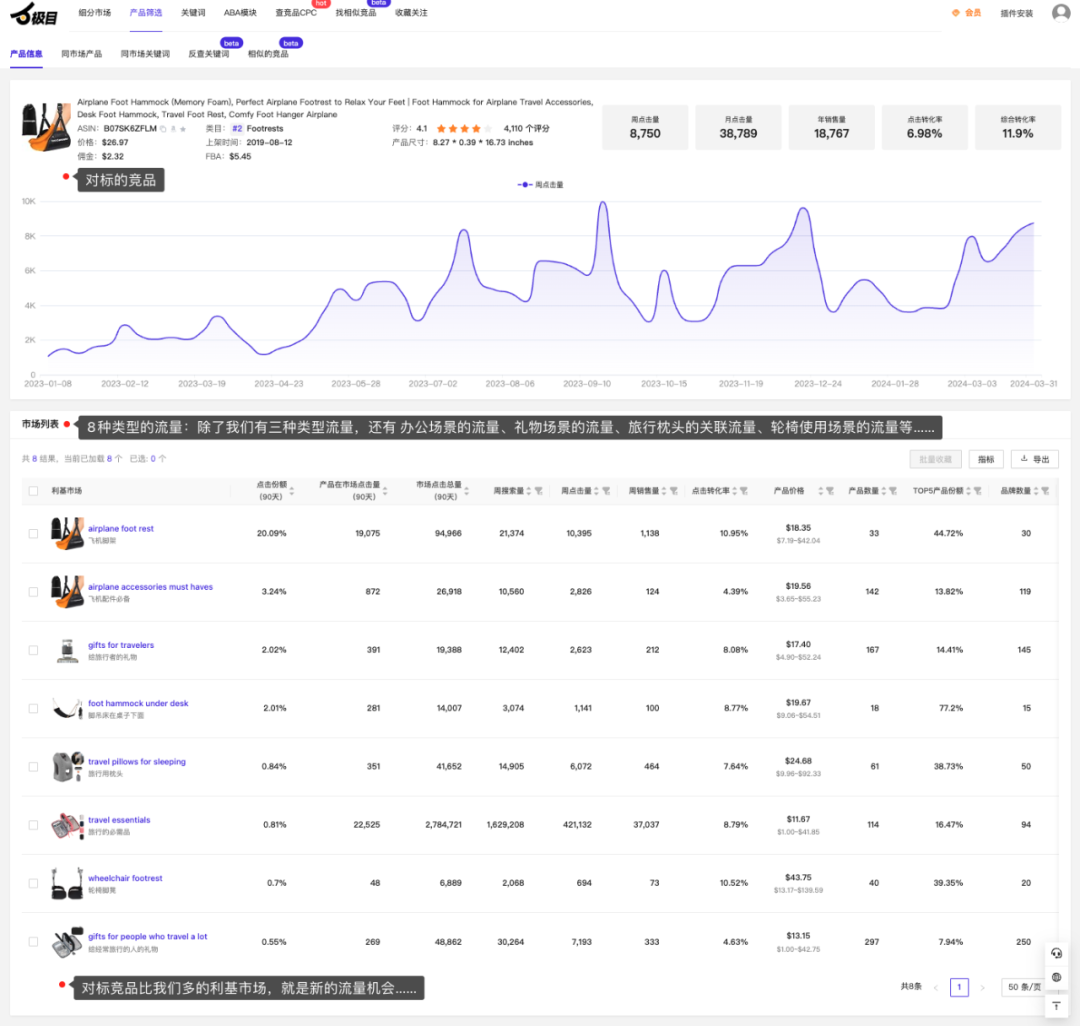The height and width of the screenshot is (1026, 1080).
Task: Sort by 点击转化率 column arrows
Action: click(x=734, y=491)
